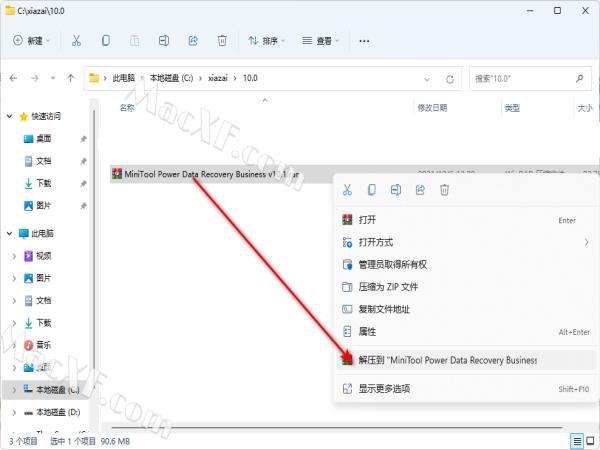Click the sidebar vertical scrollbar

pyautogui.click(x=94, y=249)
